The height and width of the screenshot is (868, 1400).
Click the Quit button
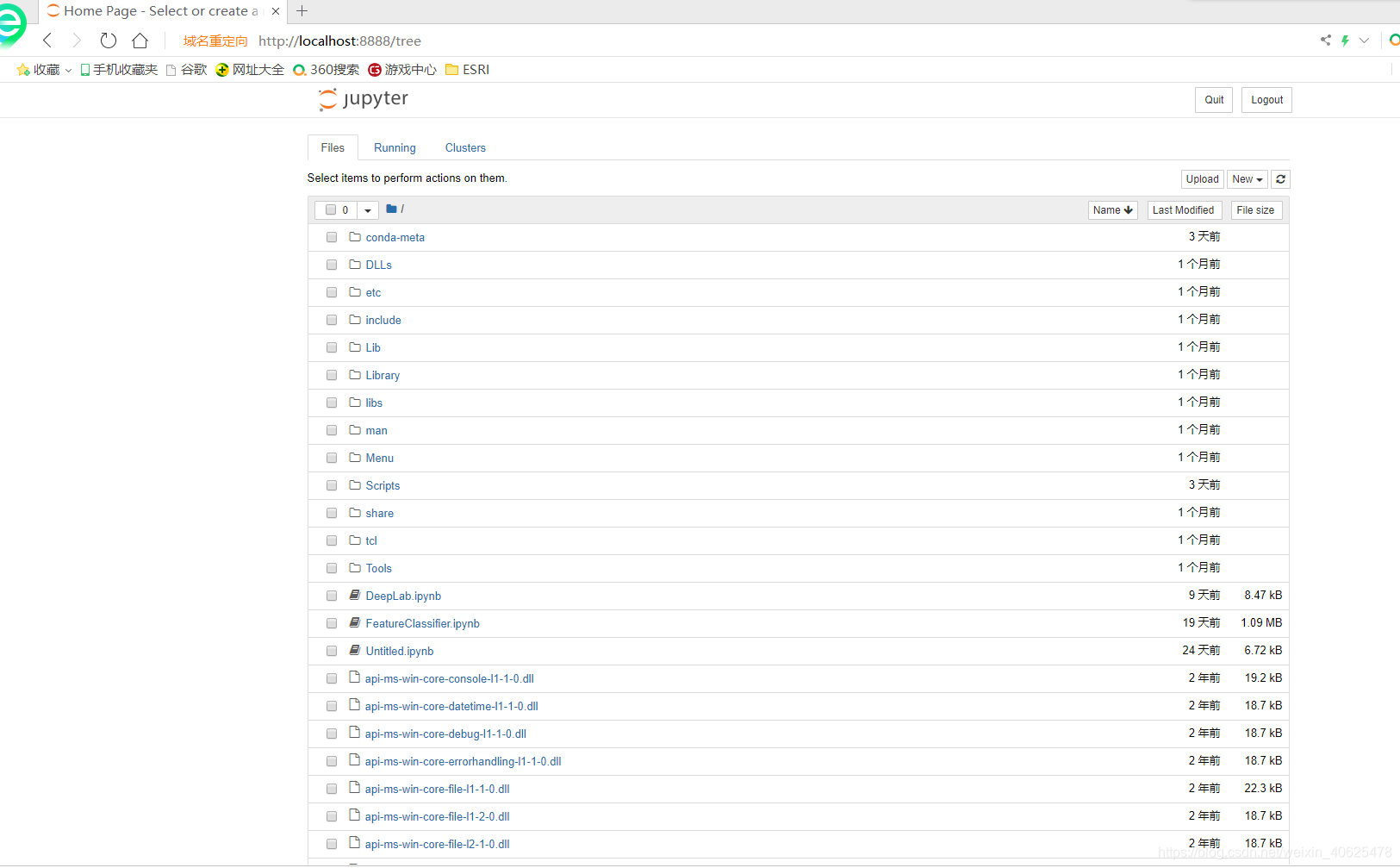1214,100
